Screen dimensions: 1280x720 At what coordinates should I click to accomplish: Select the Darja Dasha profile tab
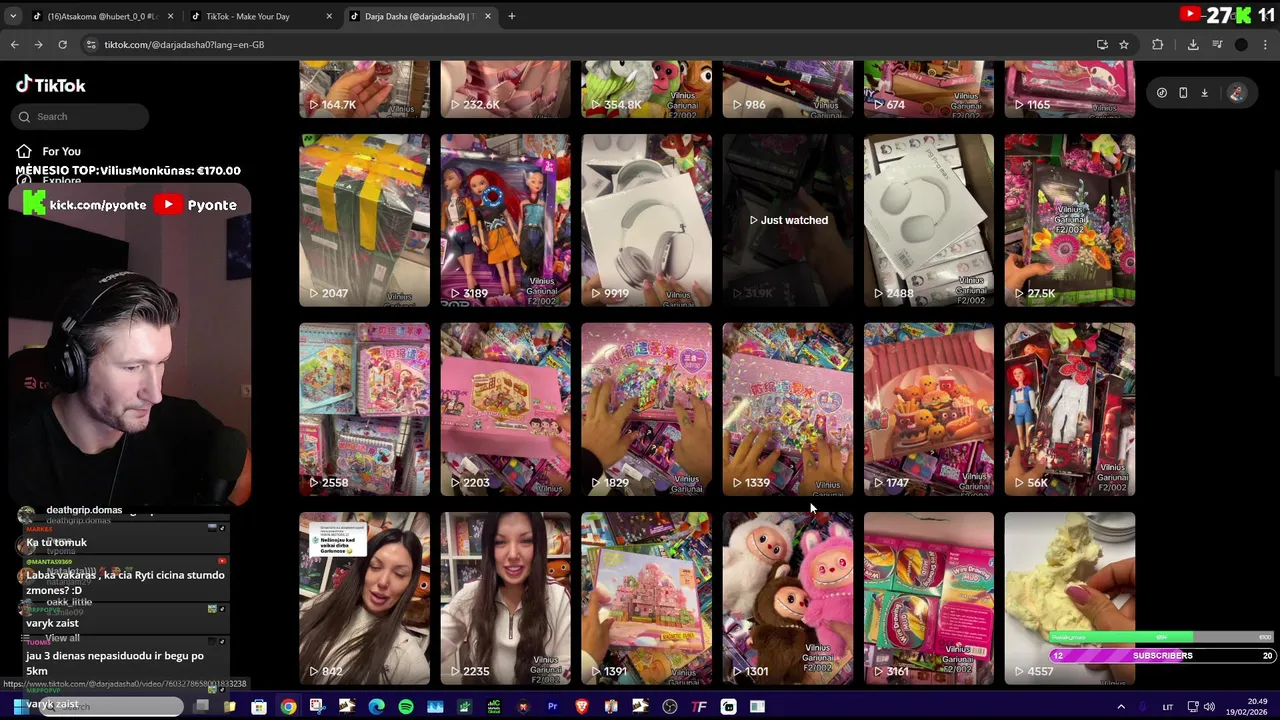[420, 16]
